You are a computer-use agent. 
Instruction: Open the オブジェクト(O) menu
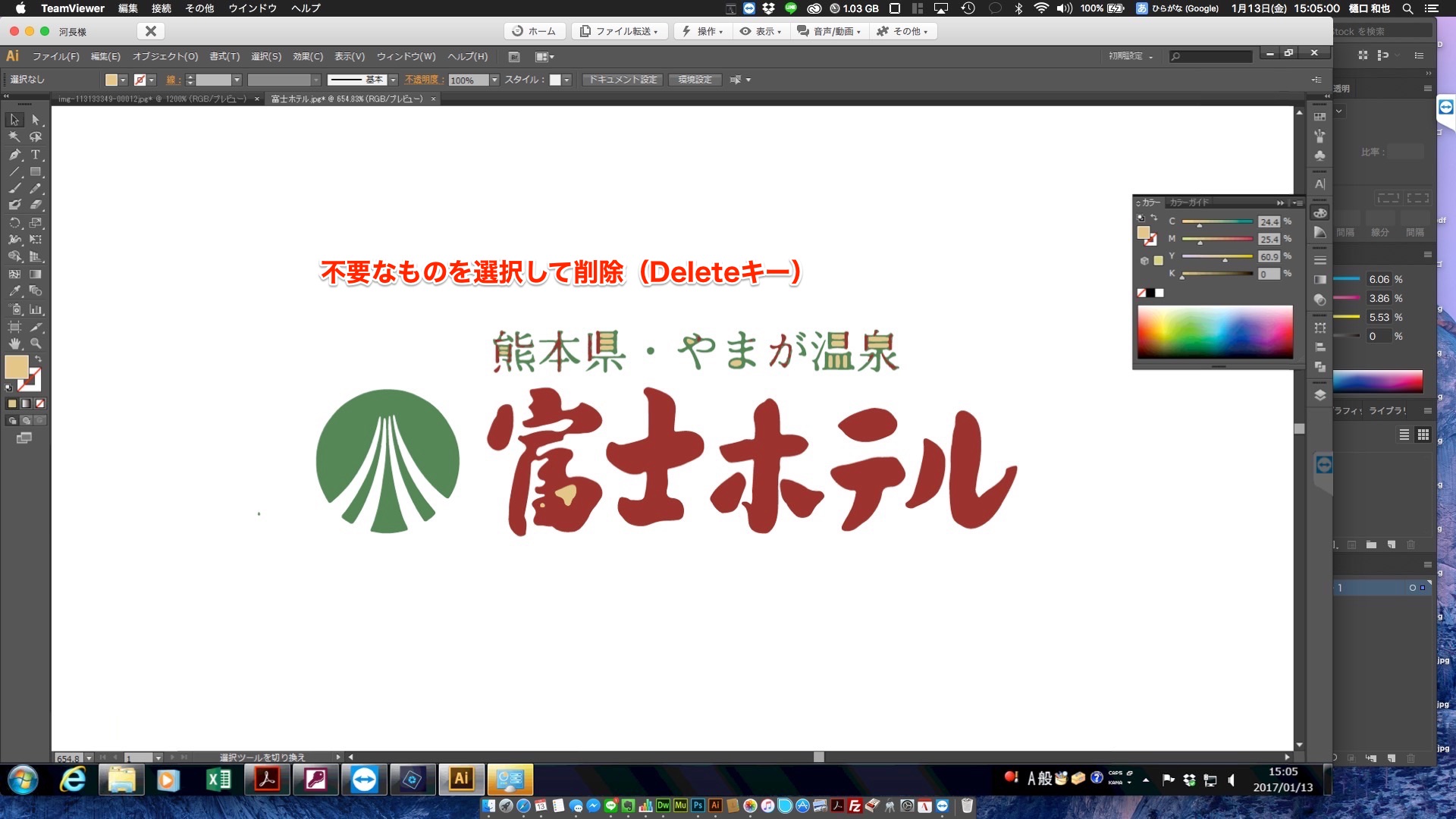click(x=165, y=56)
